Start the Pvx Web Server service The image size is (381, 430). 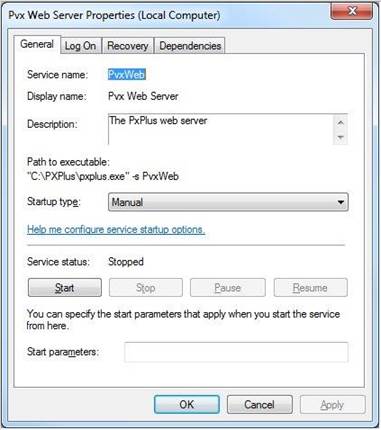(x=65, y=288)
